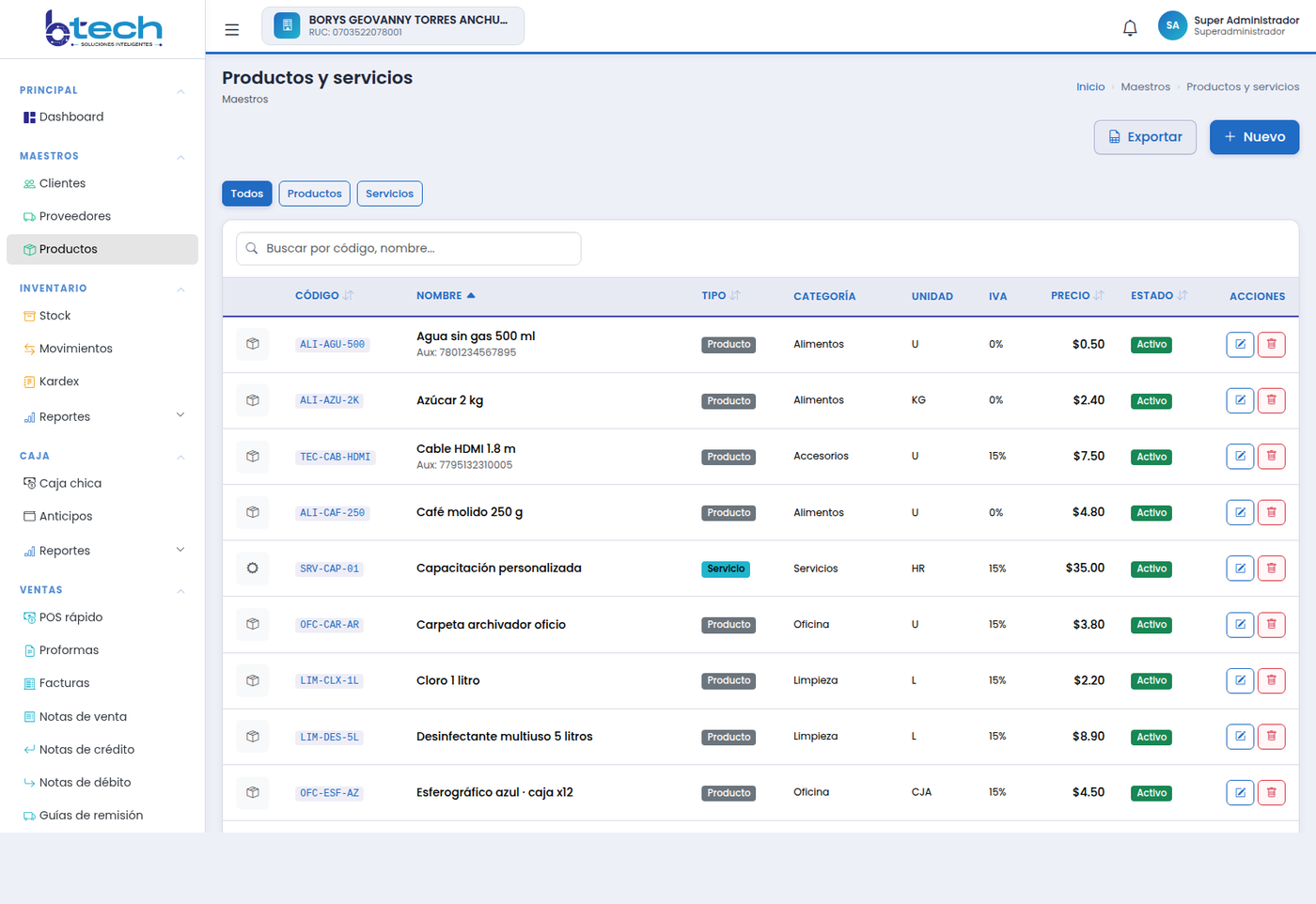Open the notifications bell
Viewport: 1316px width, 904px height.
[x=1130, y=27]
